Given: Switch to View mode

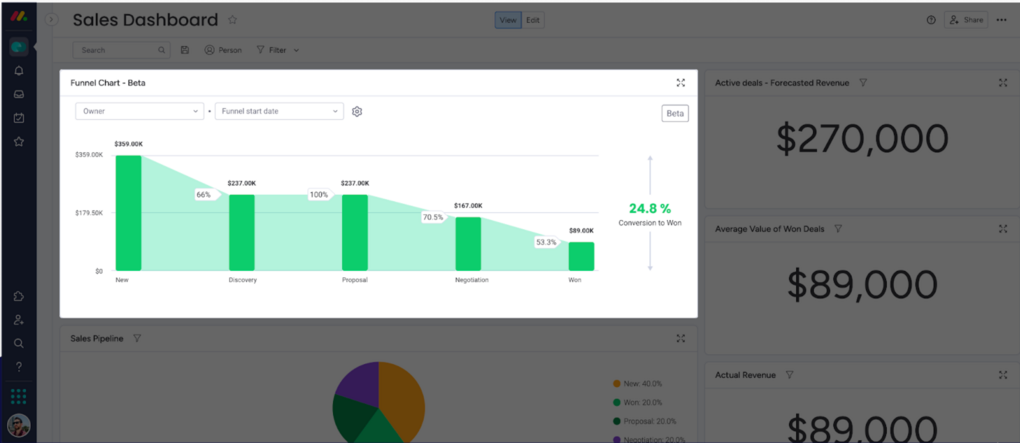Looking at the screenshot, I should [x=508, y=20].
